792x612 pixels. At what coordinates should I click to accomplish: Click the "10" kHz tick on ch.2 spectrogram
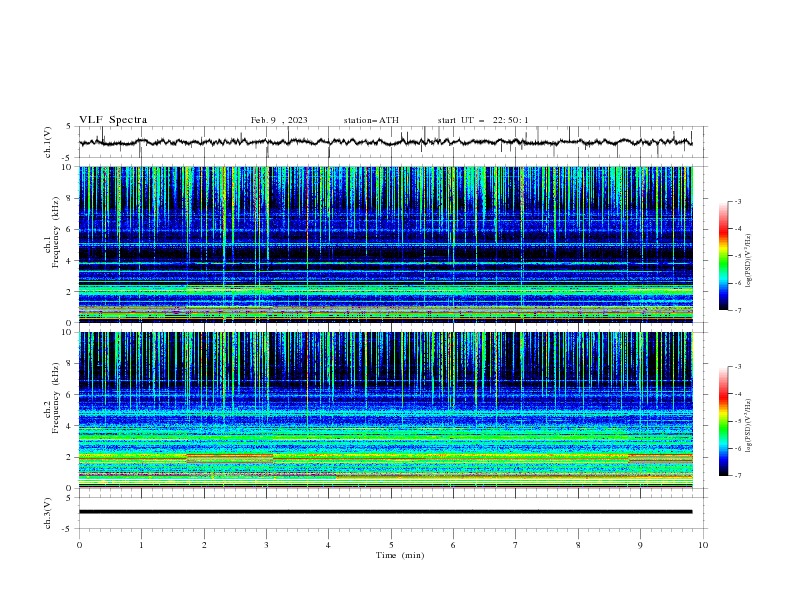pos(68,332)
